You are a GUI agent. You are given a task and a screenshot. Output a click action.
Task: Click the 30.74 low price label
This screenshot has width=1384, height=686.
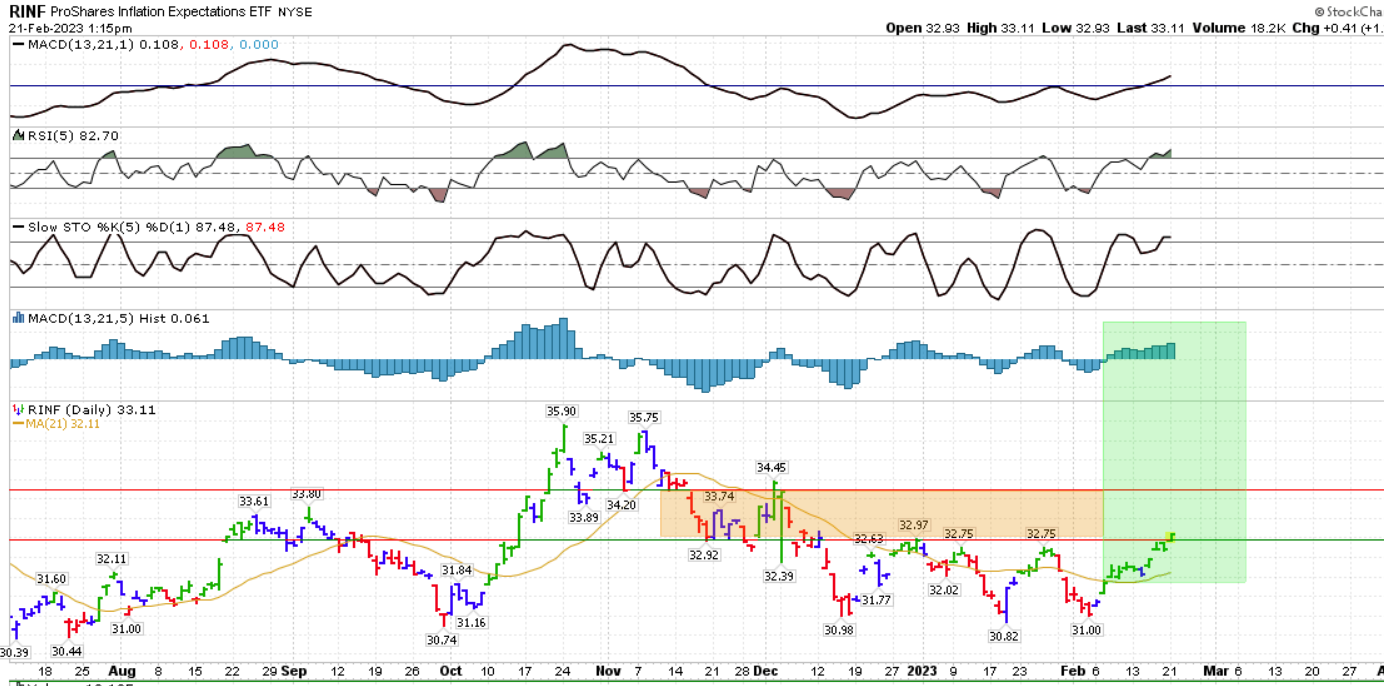(x=441, y=640)
